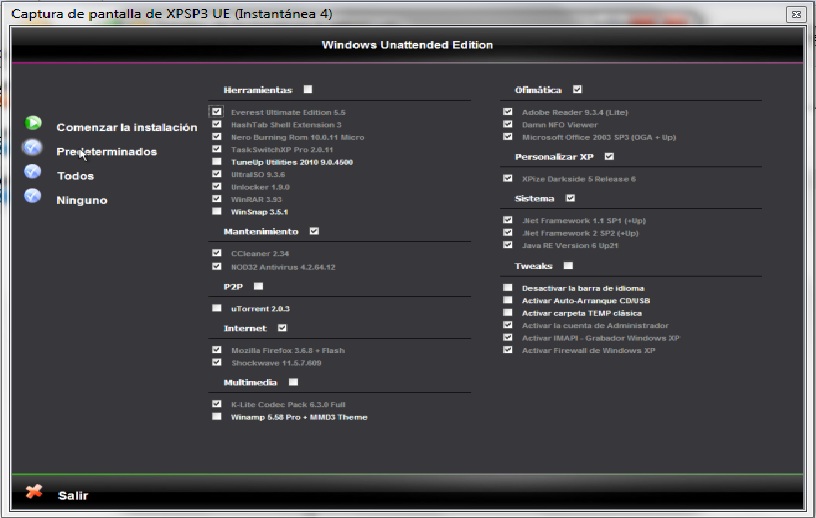
Task: Uncheck the Internet category checkbox
Action: [282, 327]
